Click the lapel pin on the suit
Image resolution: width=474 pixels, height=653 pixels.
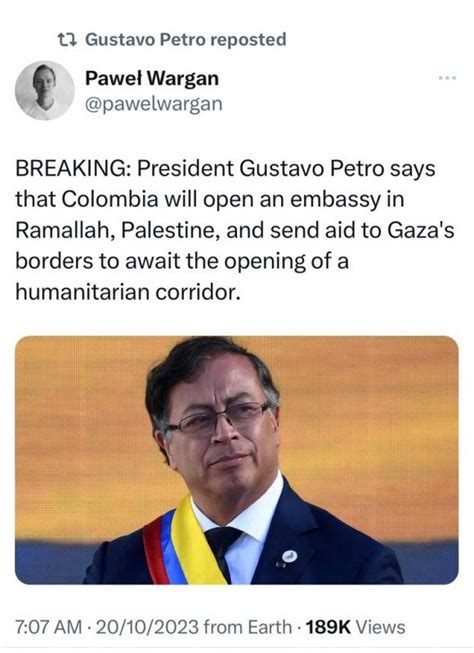click(289, 556)
